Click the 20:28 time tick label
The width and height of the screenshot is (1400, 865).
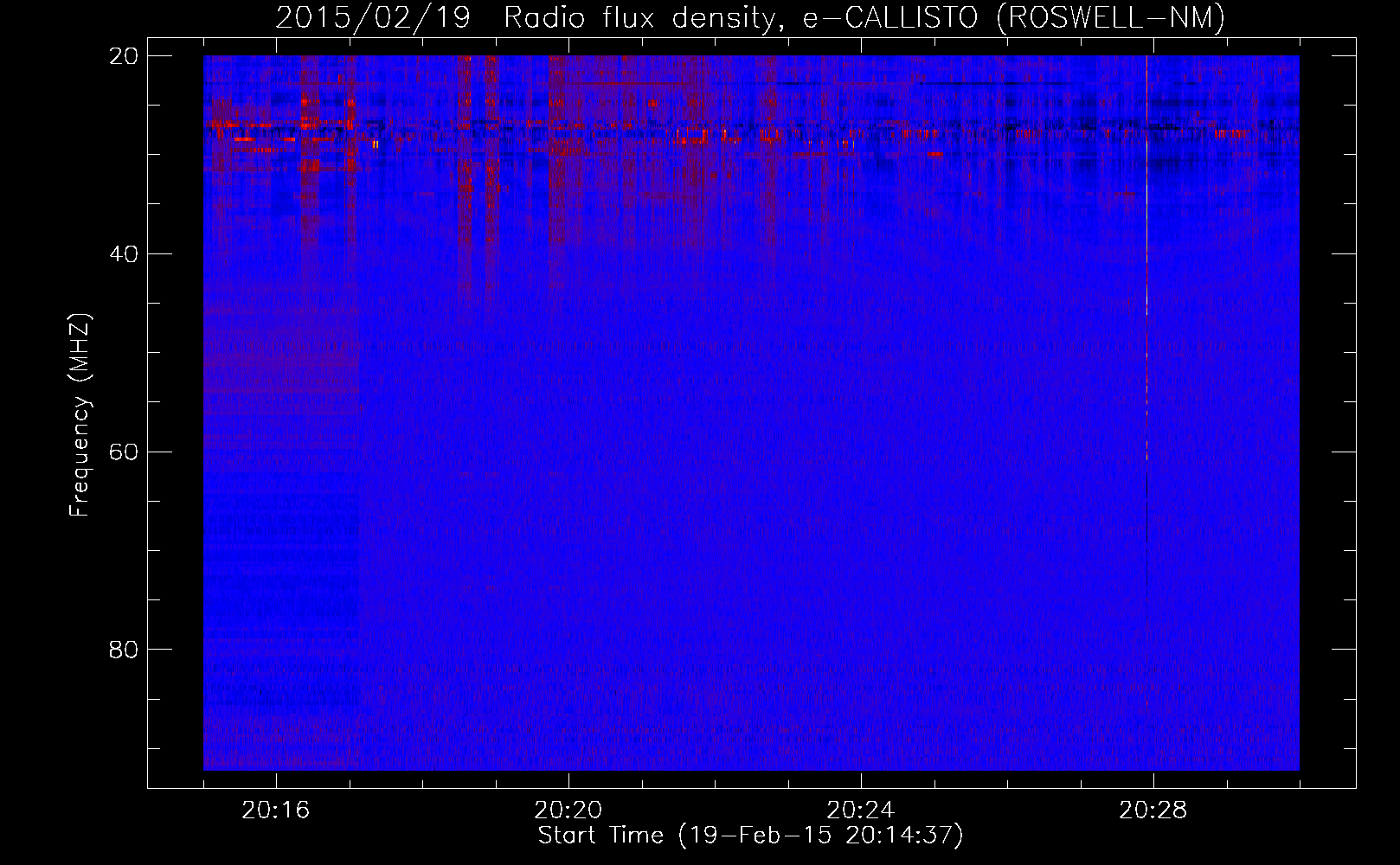(1153, 811)
